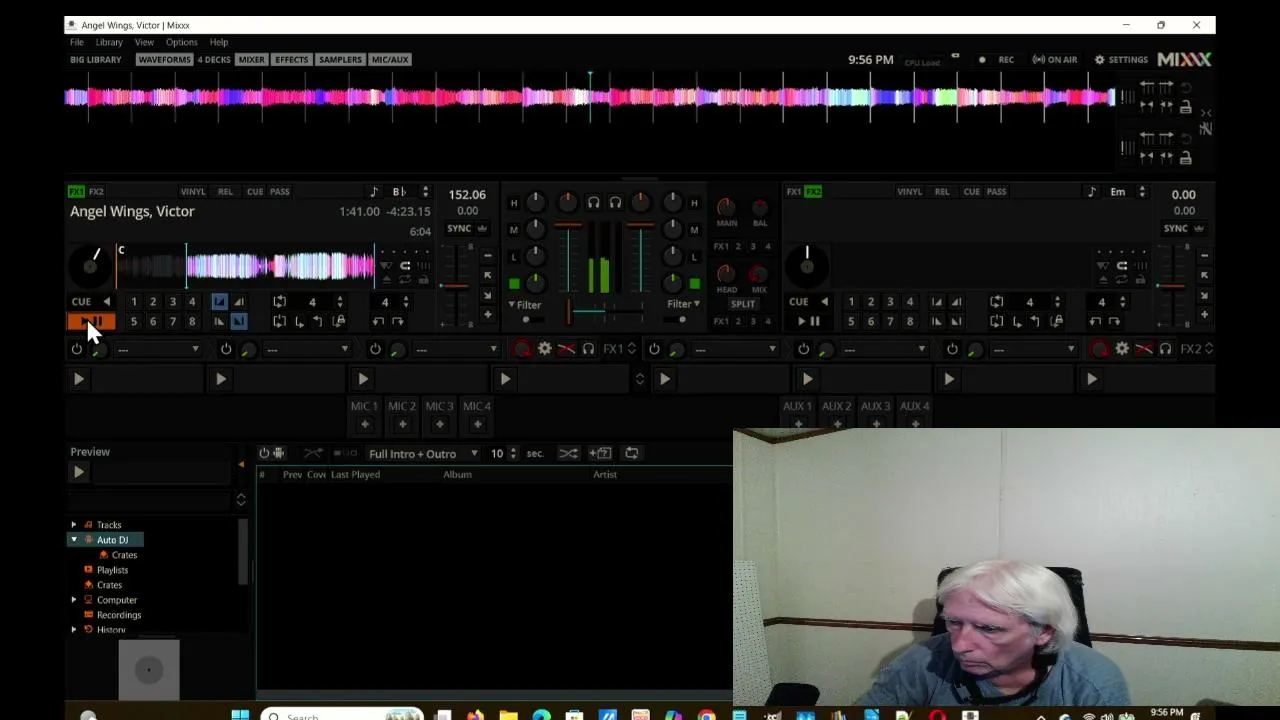Select Playlists in the library sidebar
The width and height of the screenshot is (1280, 720).
point(112,570)
